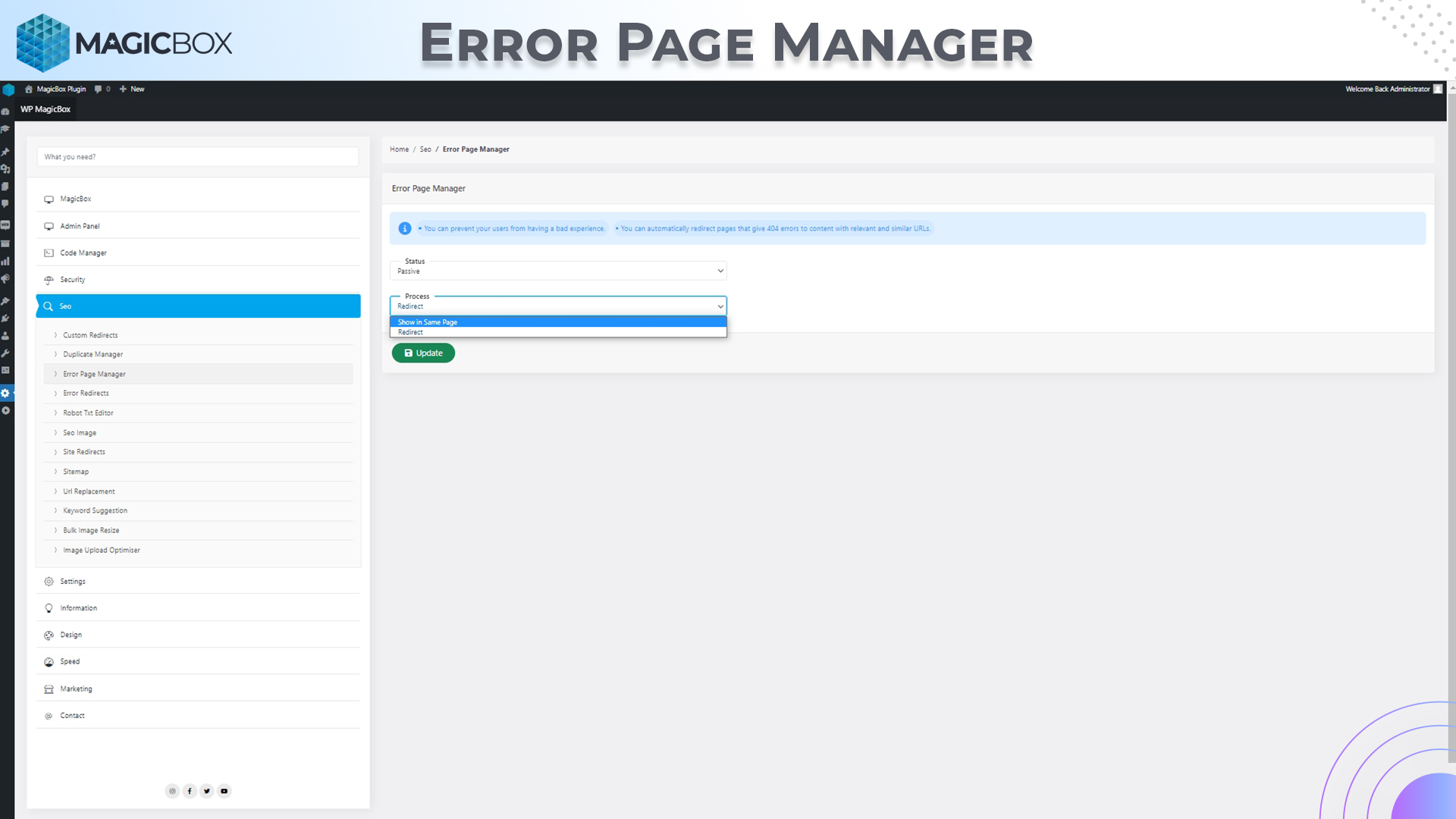
Task: Open the bar chart Analytics icon in rail
Action: point(5,261)
